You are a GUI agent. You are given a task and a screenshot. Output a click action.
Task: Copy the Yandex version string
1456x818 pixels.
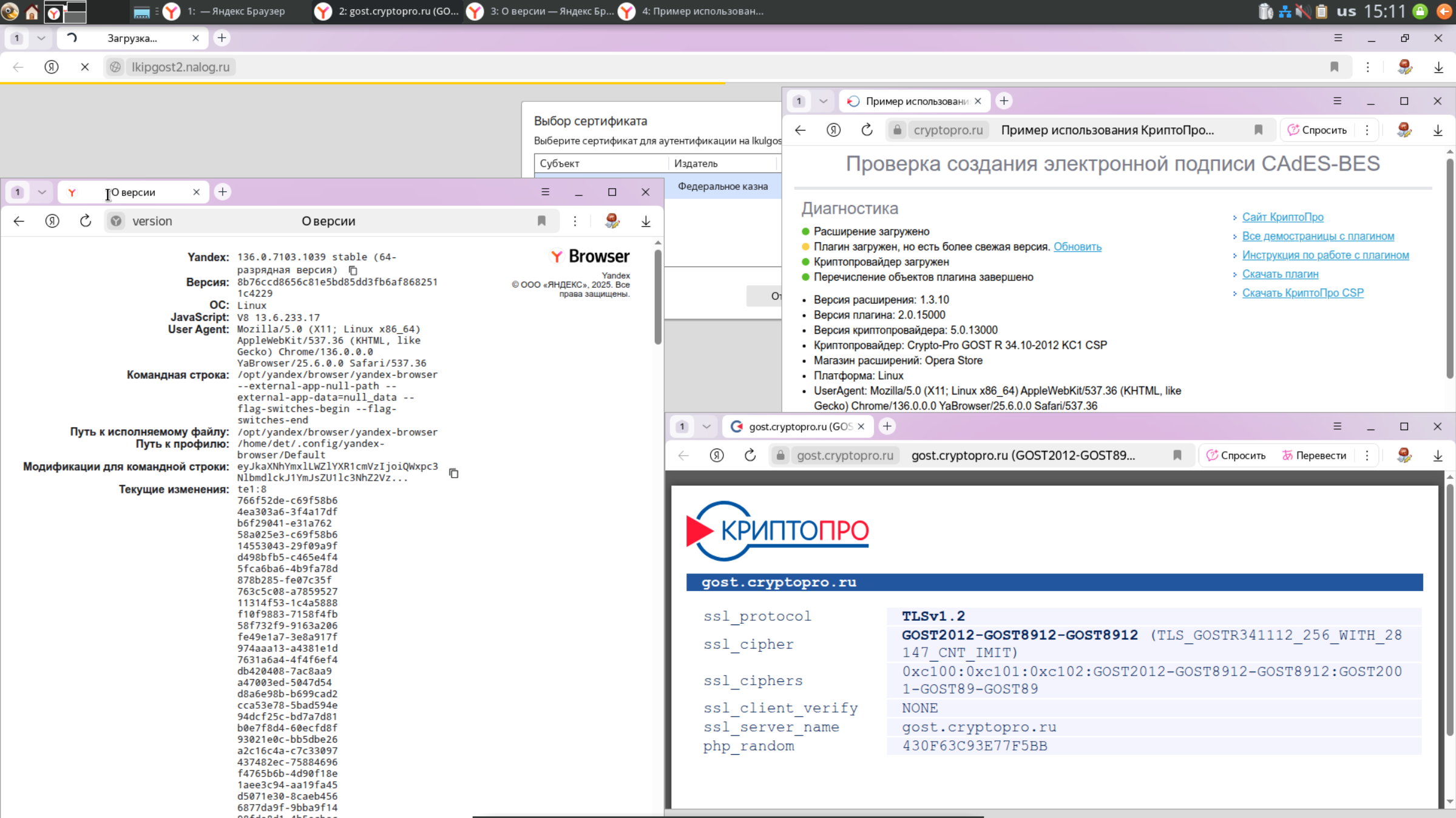(353, 270)
